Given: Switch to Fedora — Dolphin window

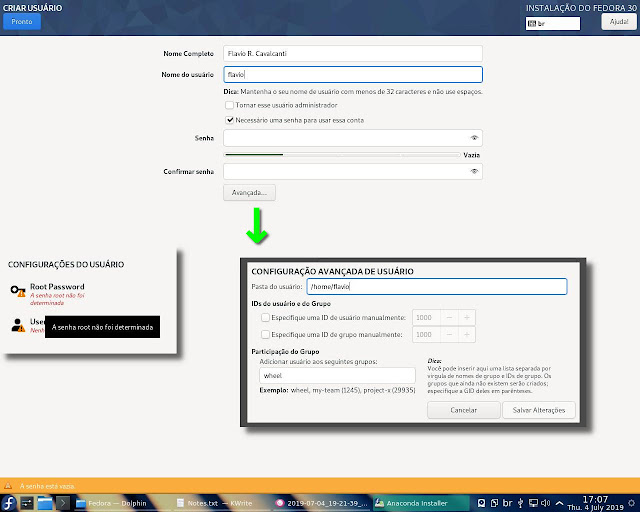Looking at the screenshot, I should [x=116, y=503].
